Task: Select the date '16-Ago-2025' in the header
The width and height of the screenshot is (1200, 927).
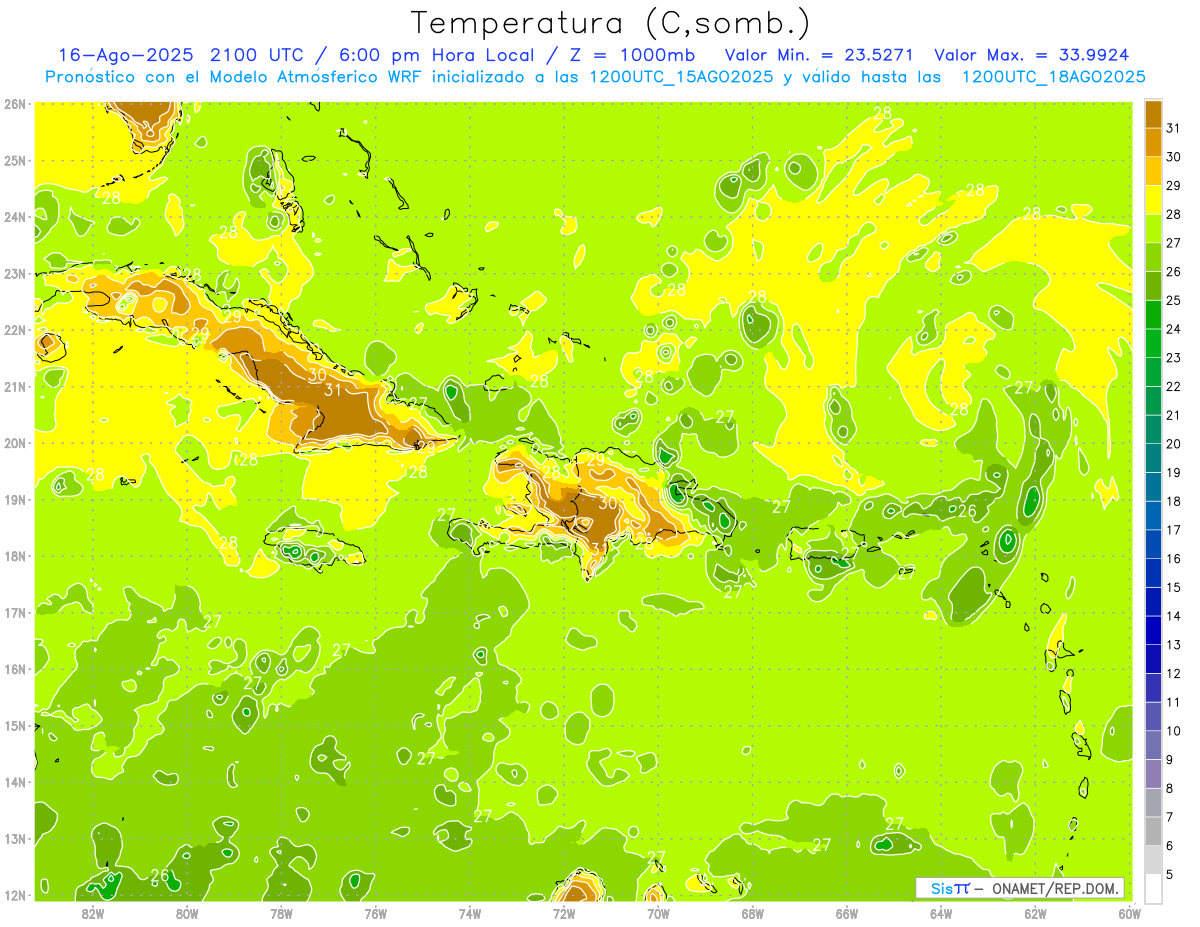Action: (126, 55)
